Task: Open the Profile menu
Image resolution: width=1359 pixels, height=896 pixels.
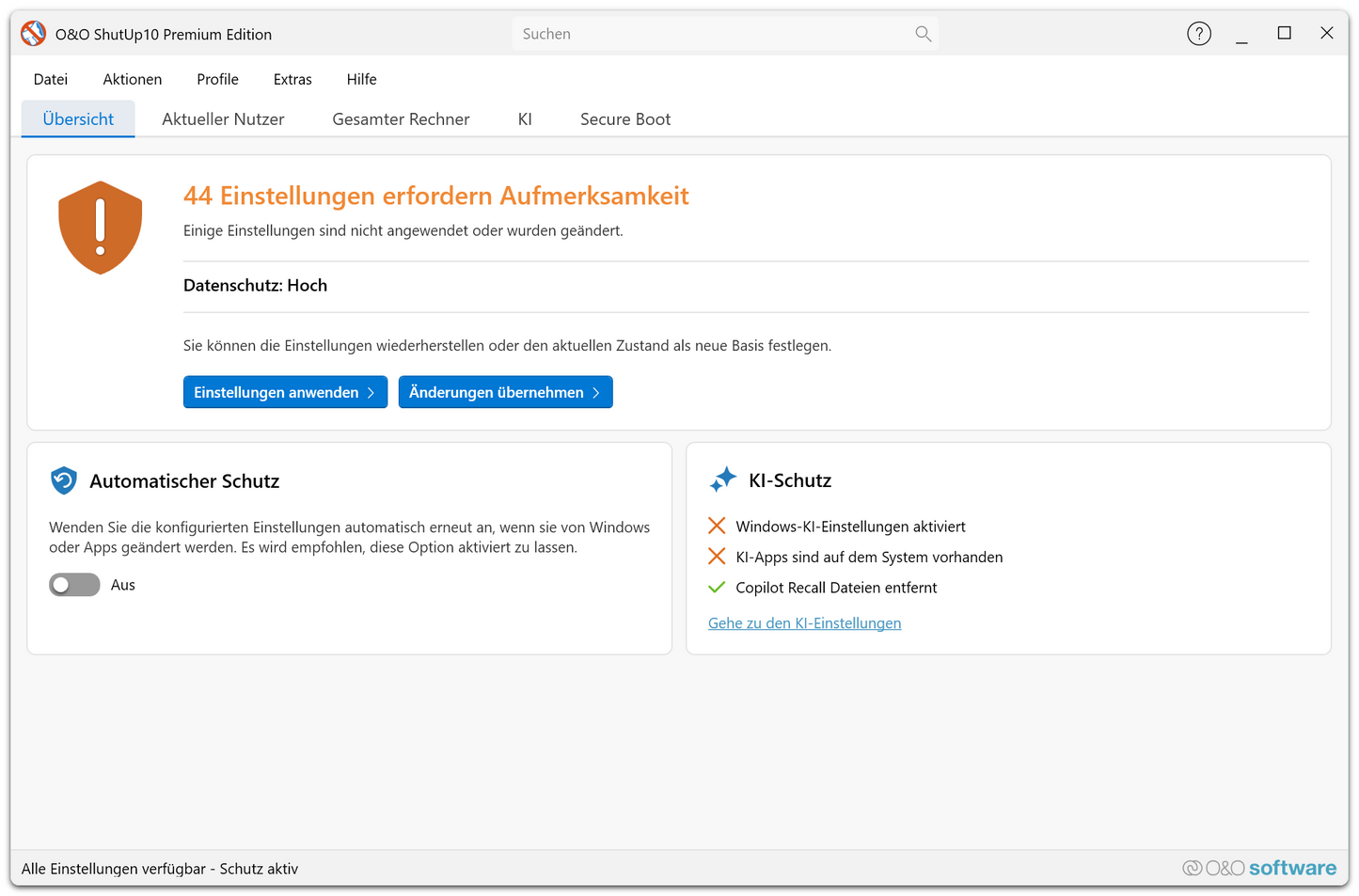Action: coord(217,80)
